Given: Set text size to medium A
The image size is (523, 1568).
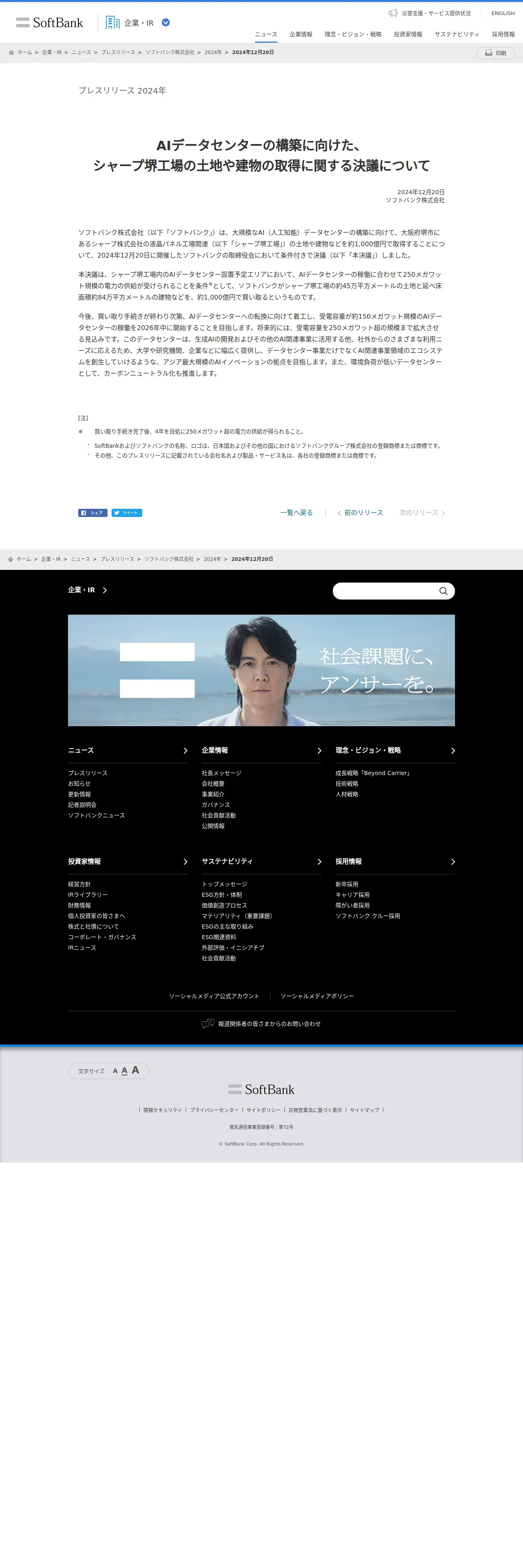Looking at the screenshot, I should 124,1071.
